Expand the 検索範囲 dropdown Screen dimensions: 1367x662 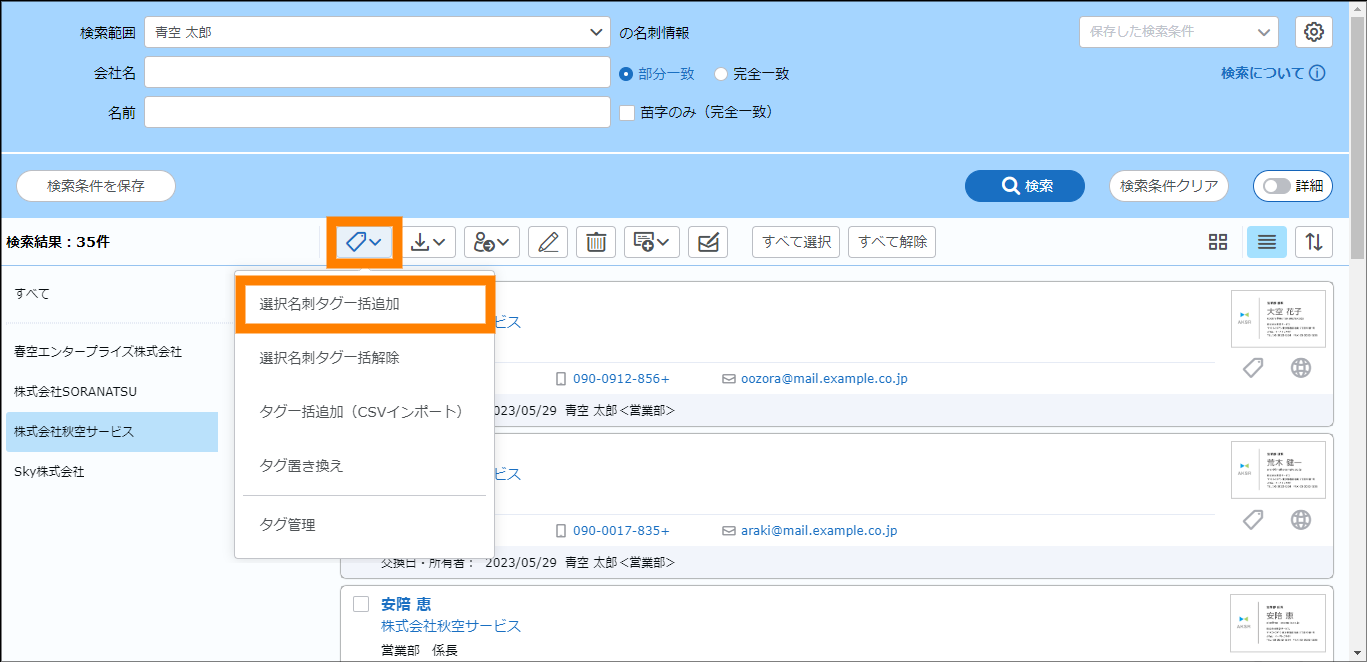[x=377, y=32]
